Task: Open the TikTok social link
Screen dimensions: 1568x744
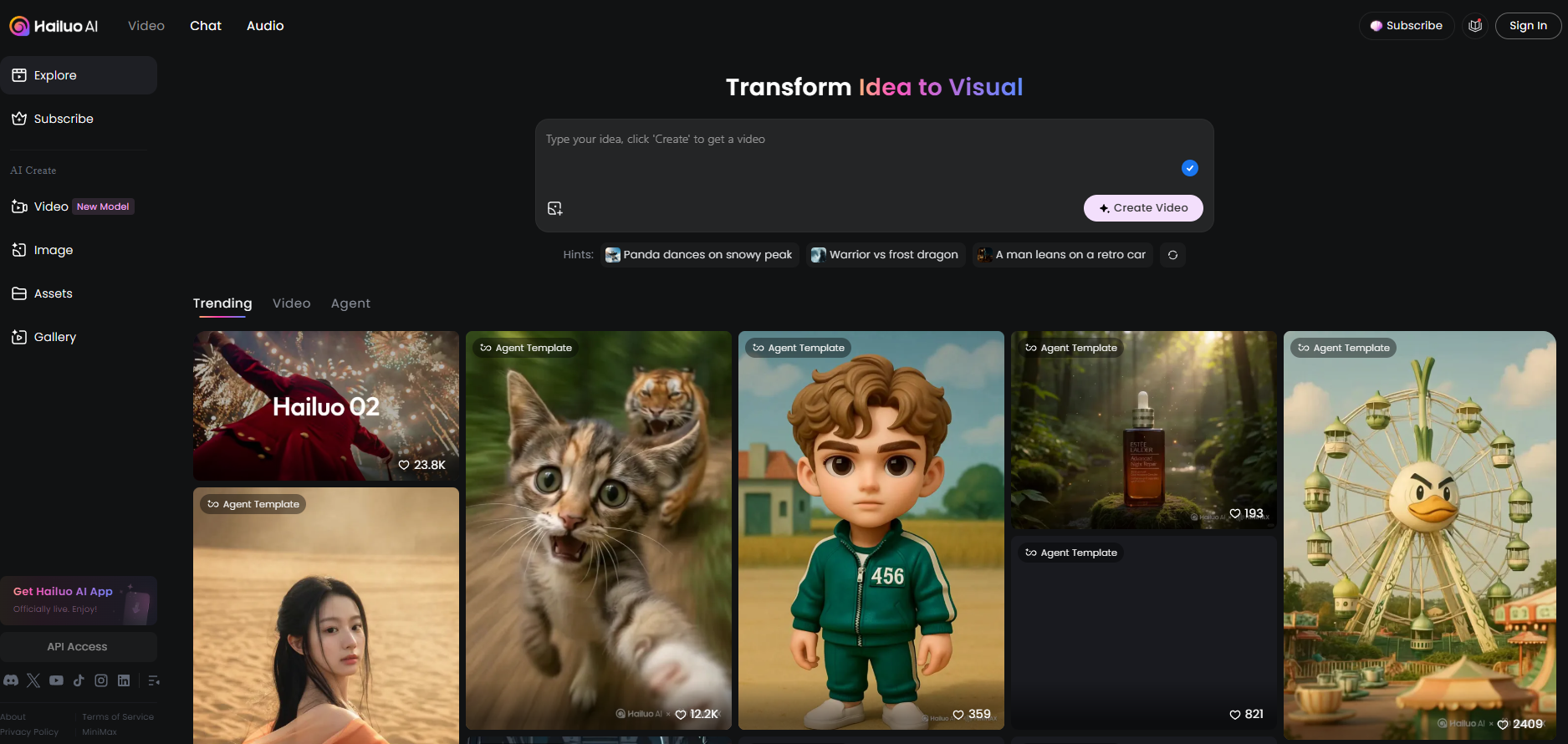Action: click(x=79, y=680)
